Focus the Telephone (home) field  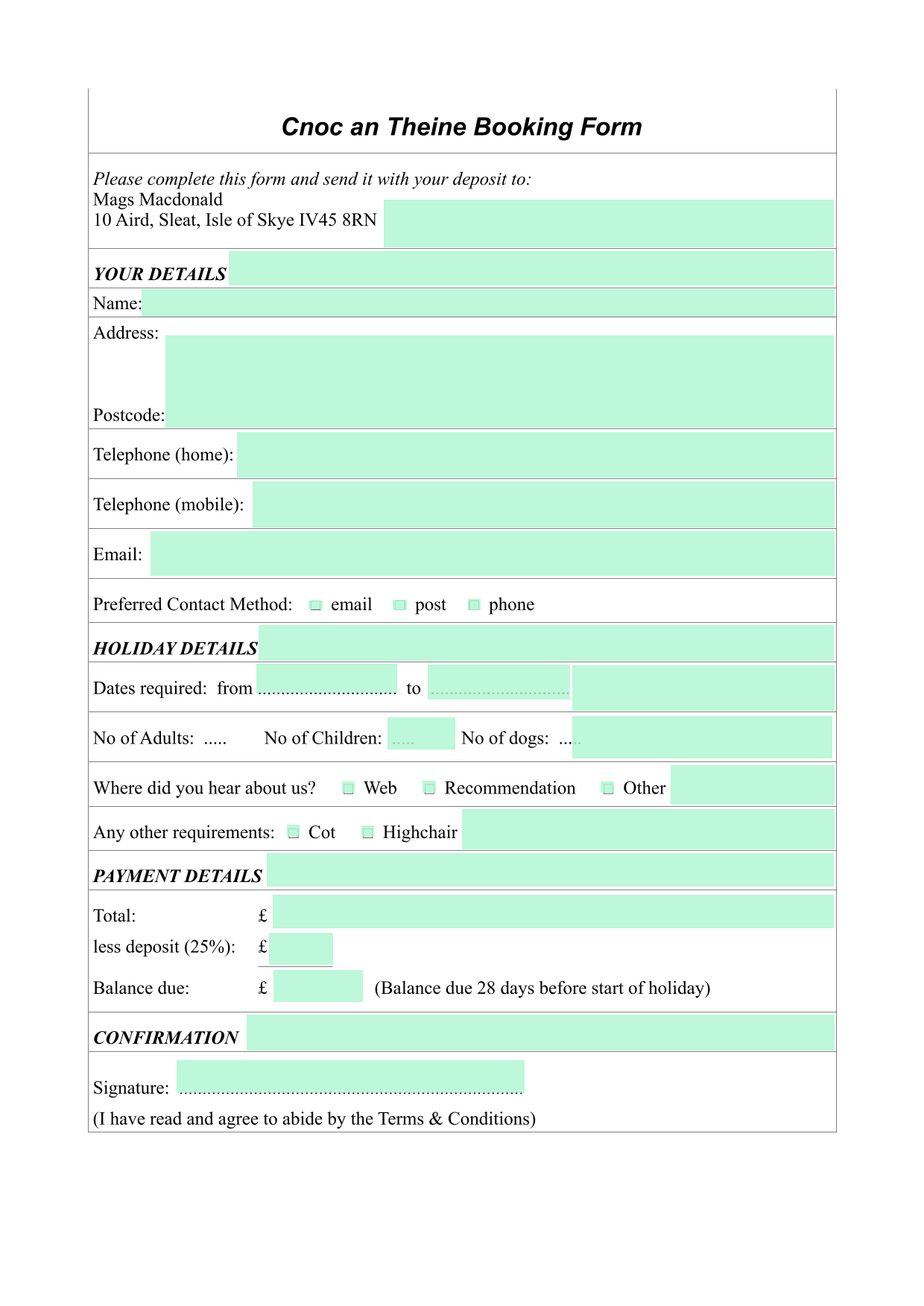pos(535,455)
